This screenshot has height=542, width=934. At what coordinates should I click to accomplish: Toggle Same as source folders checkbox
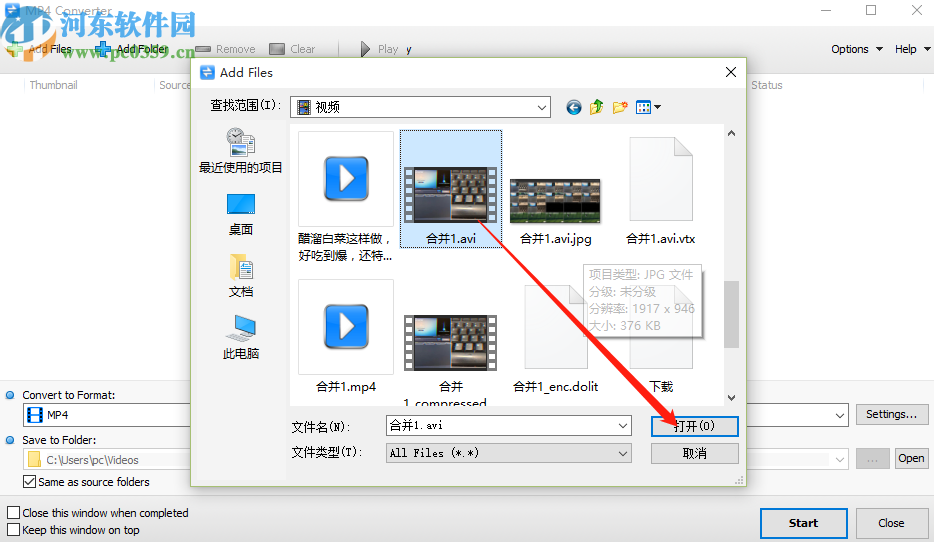pyautogui.click(x=29, y=481)
